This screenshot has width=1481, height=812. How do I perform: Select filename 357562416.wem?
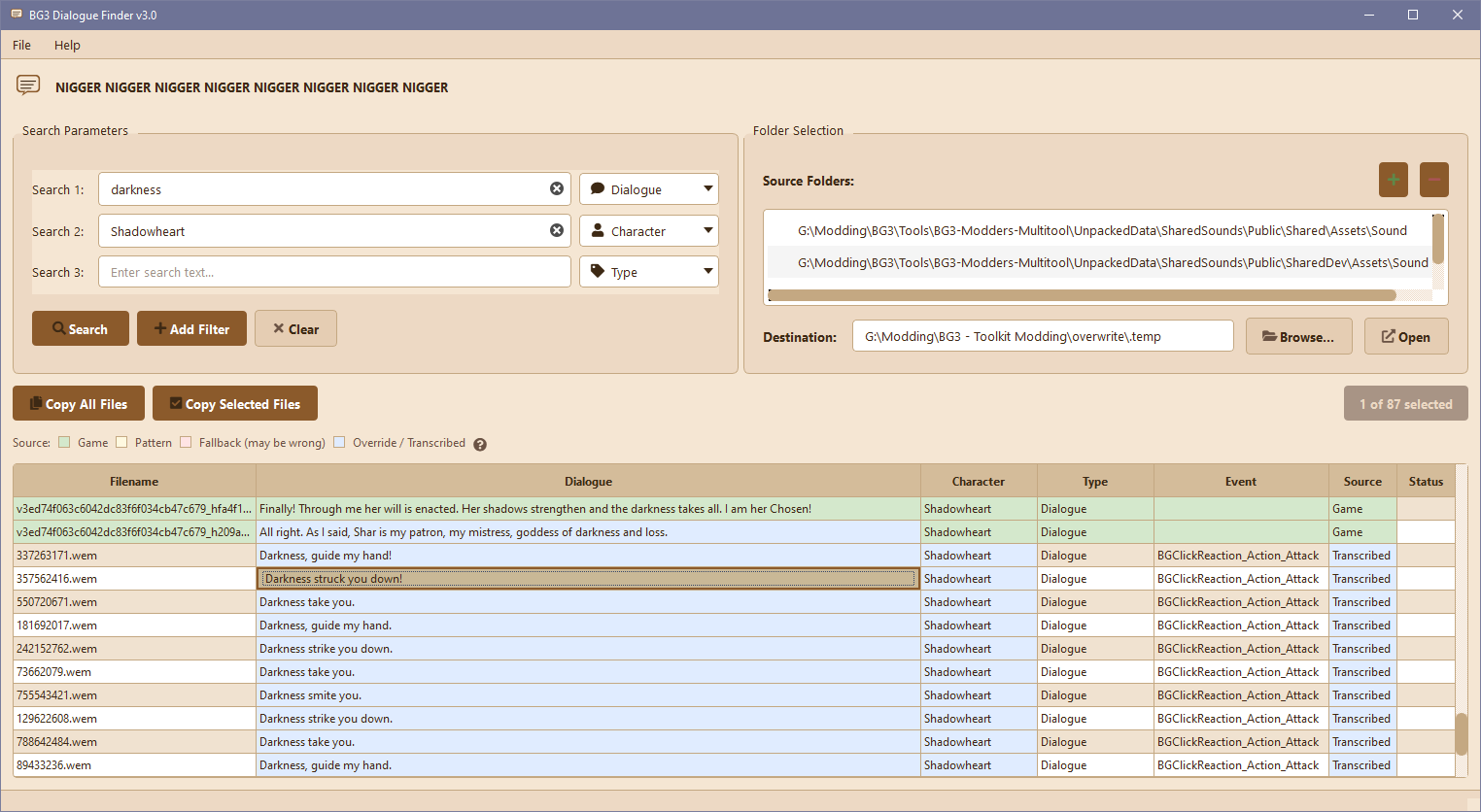(x=134, y=578)
